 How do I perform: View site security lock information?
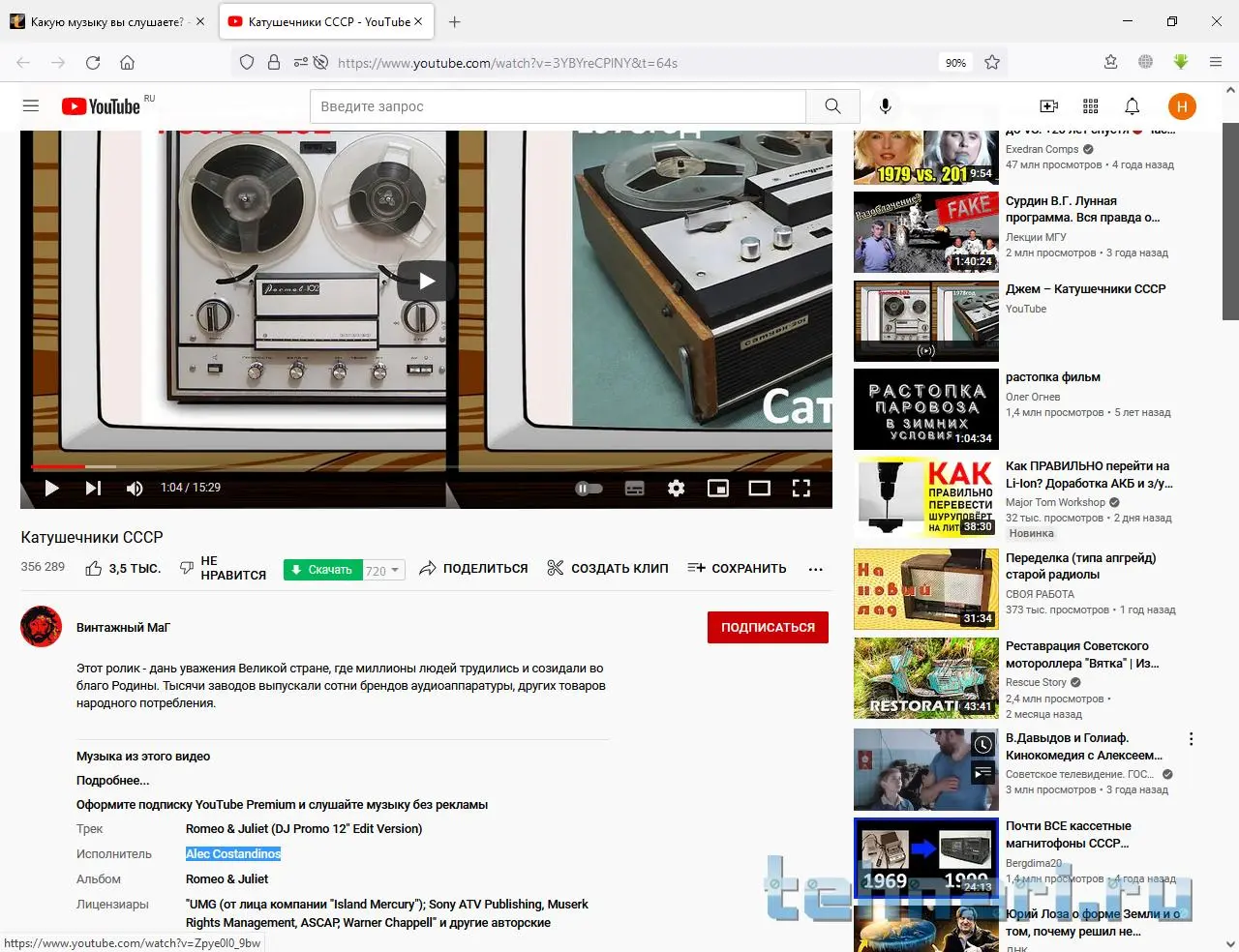click(274, 63)
